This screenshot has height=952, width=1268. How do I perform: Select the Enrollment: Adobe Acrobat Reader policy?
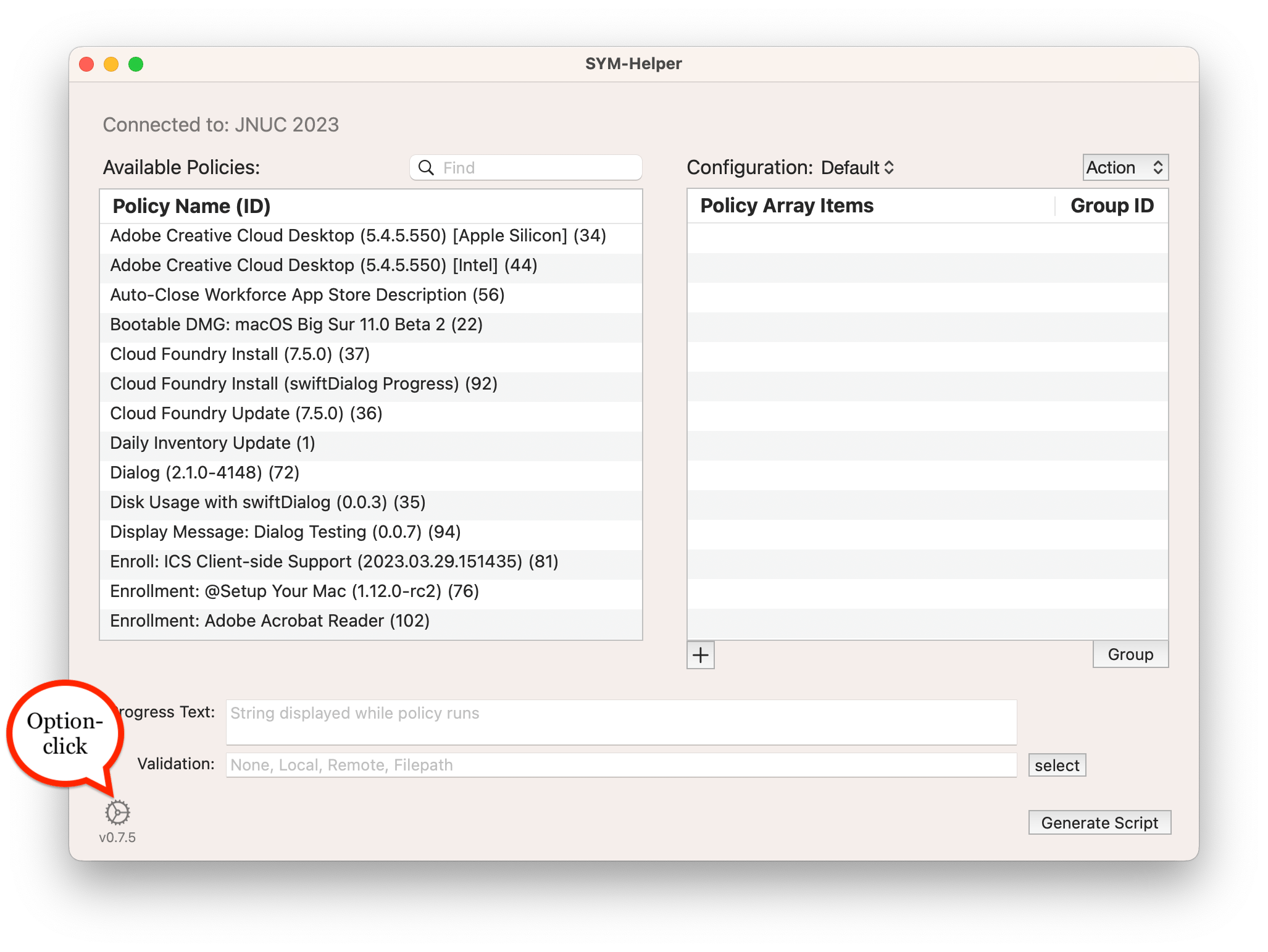[x=269, y=621]
